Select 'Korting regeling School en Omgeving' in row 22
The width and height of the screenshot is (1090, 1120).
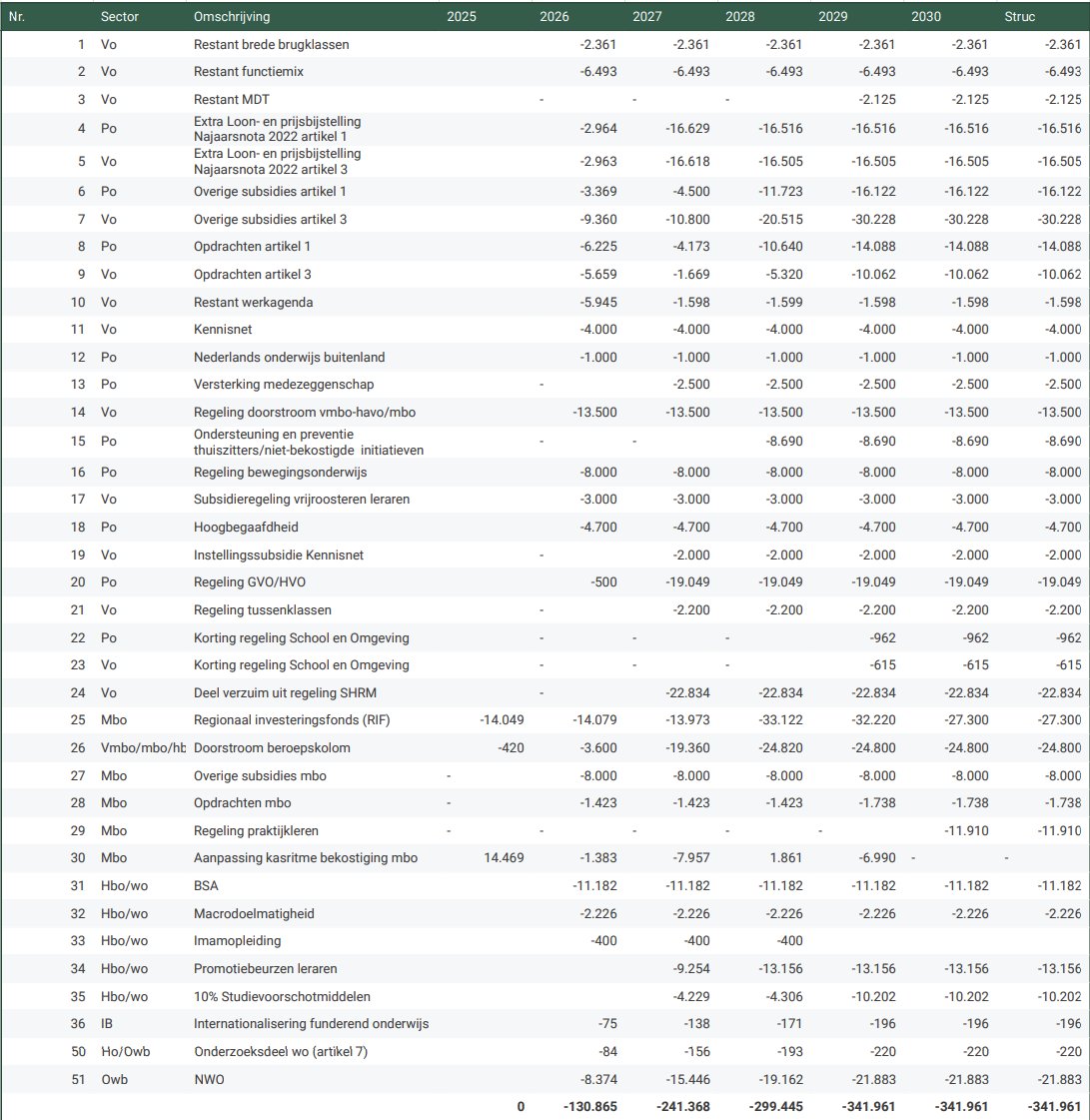[302, 637]
